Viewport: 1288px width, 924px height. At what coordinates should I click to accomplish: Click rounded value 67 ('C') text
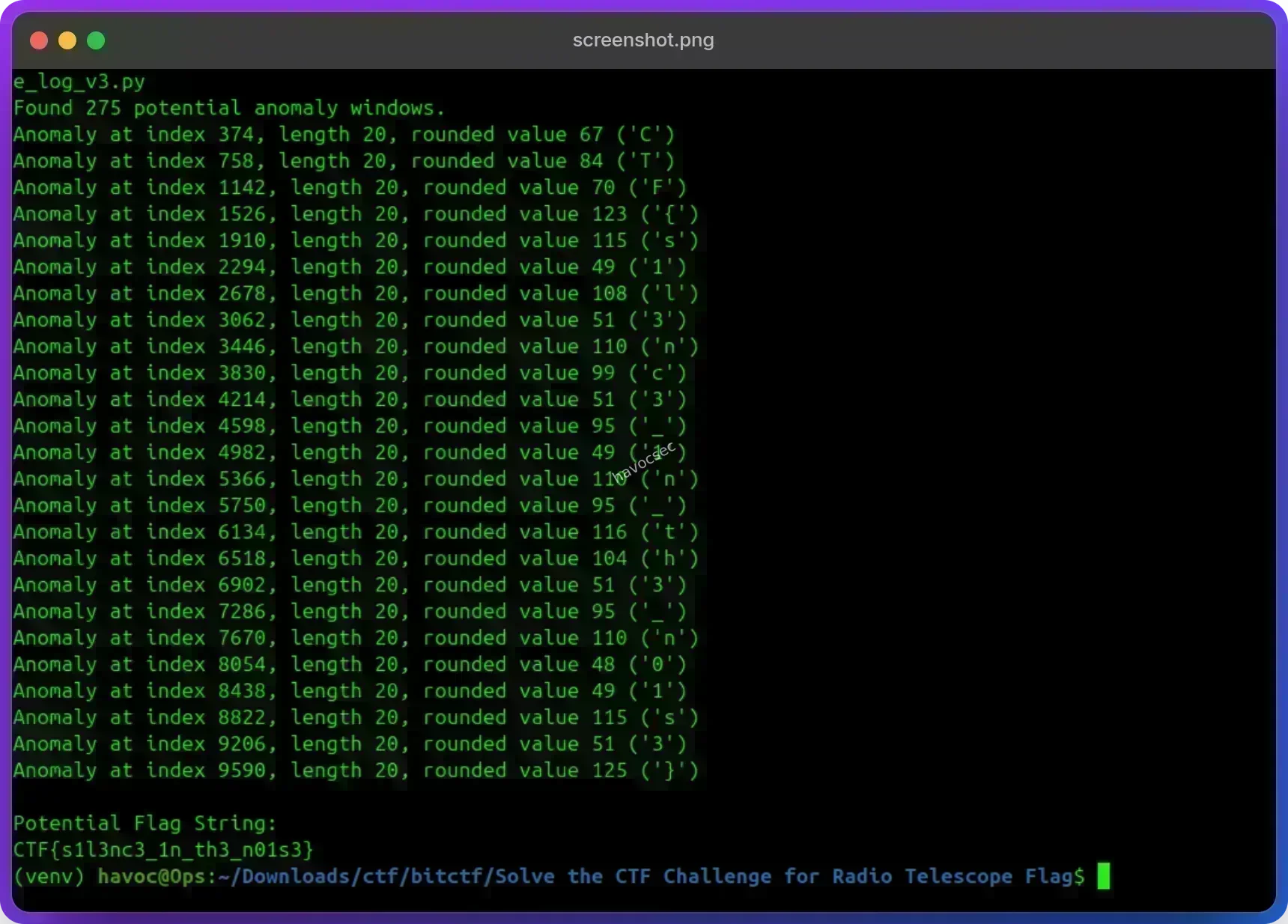[544, 135]
